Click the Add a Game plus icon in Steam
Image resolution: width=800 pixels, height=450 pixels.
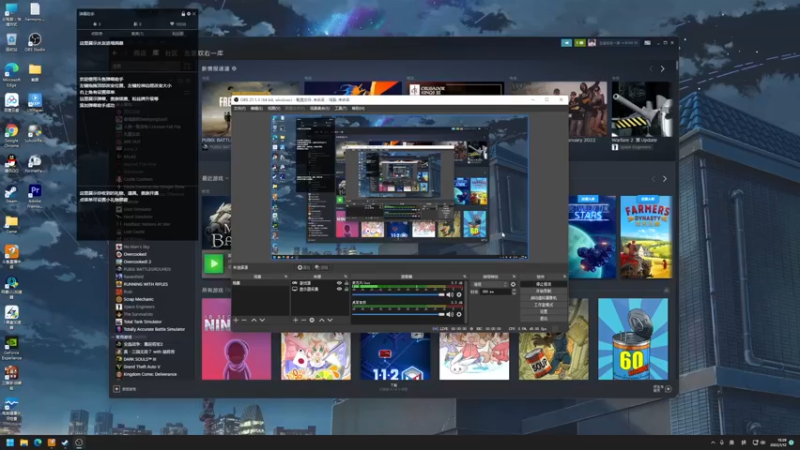pyautogui.click(x=116, y=389)
